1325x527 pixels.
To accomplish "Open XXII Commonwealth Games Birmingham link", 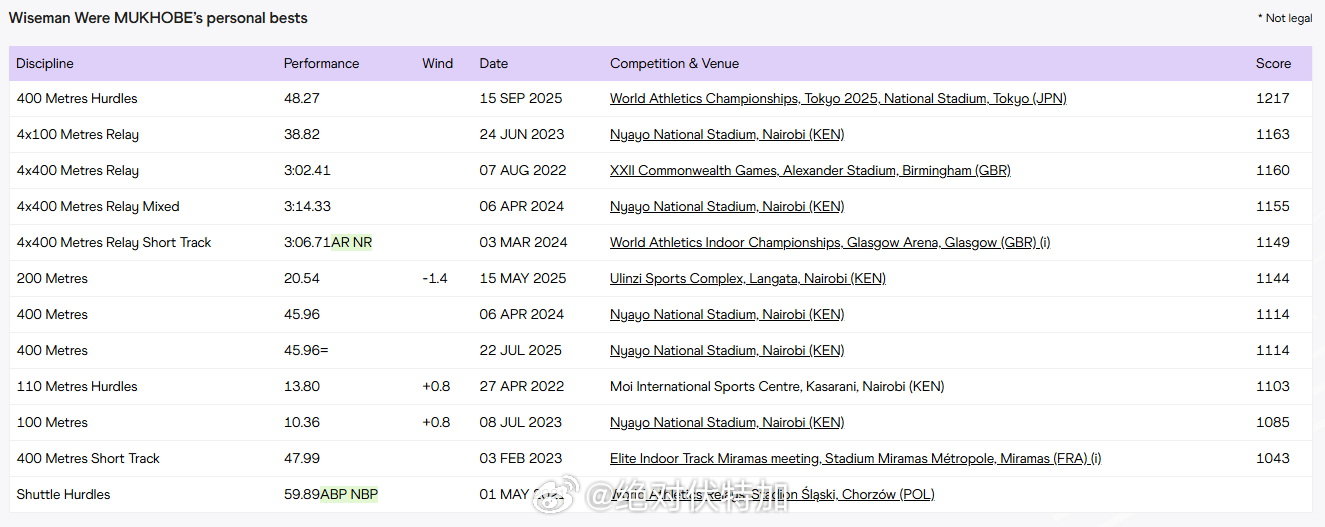I will [810, 170].
